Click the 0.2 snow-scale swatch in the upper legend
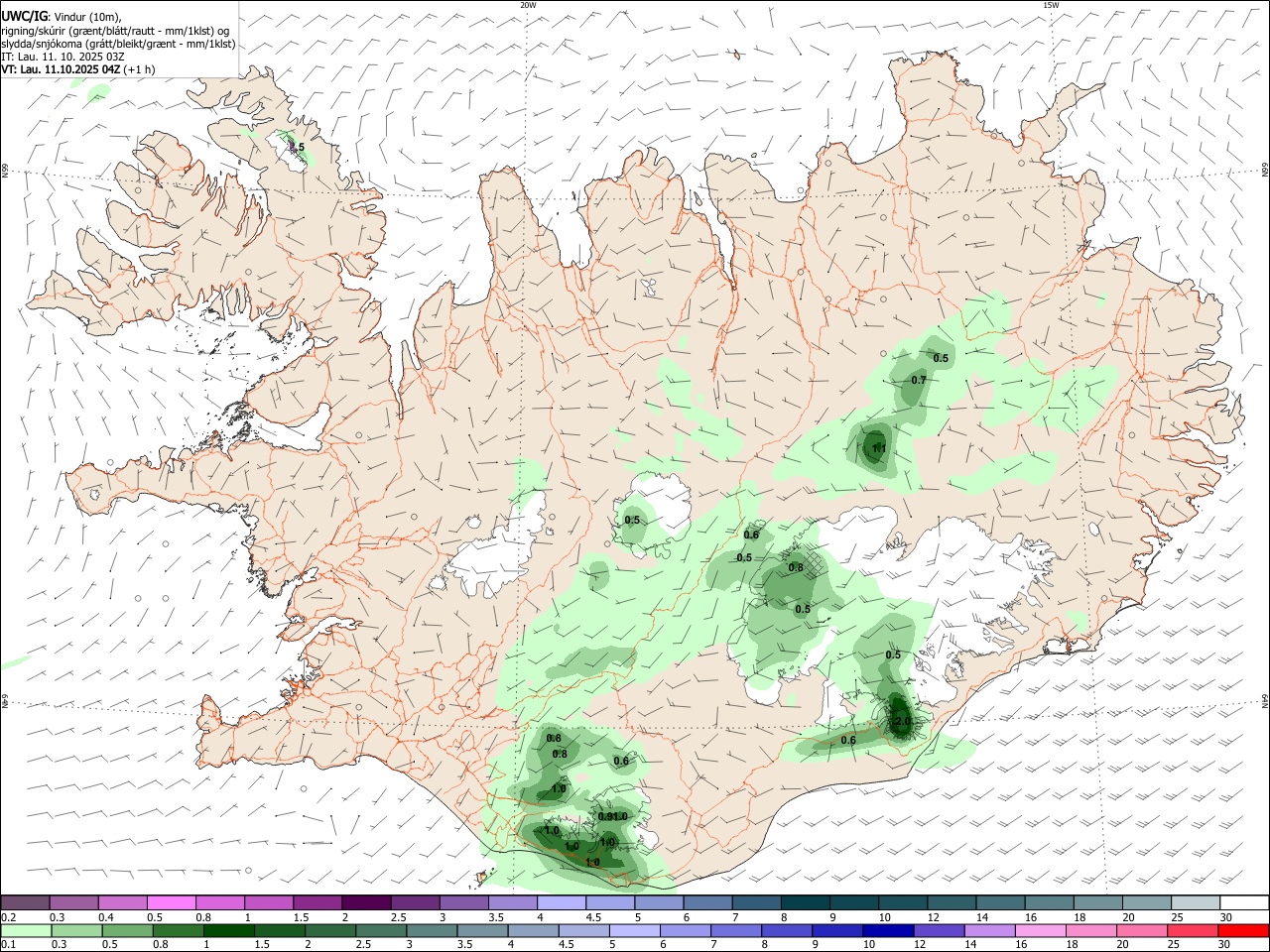1270x952 pixels. (x=26, y=902)
